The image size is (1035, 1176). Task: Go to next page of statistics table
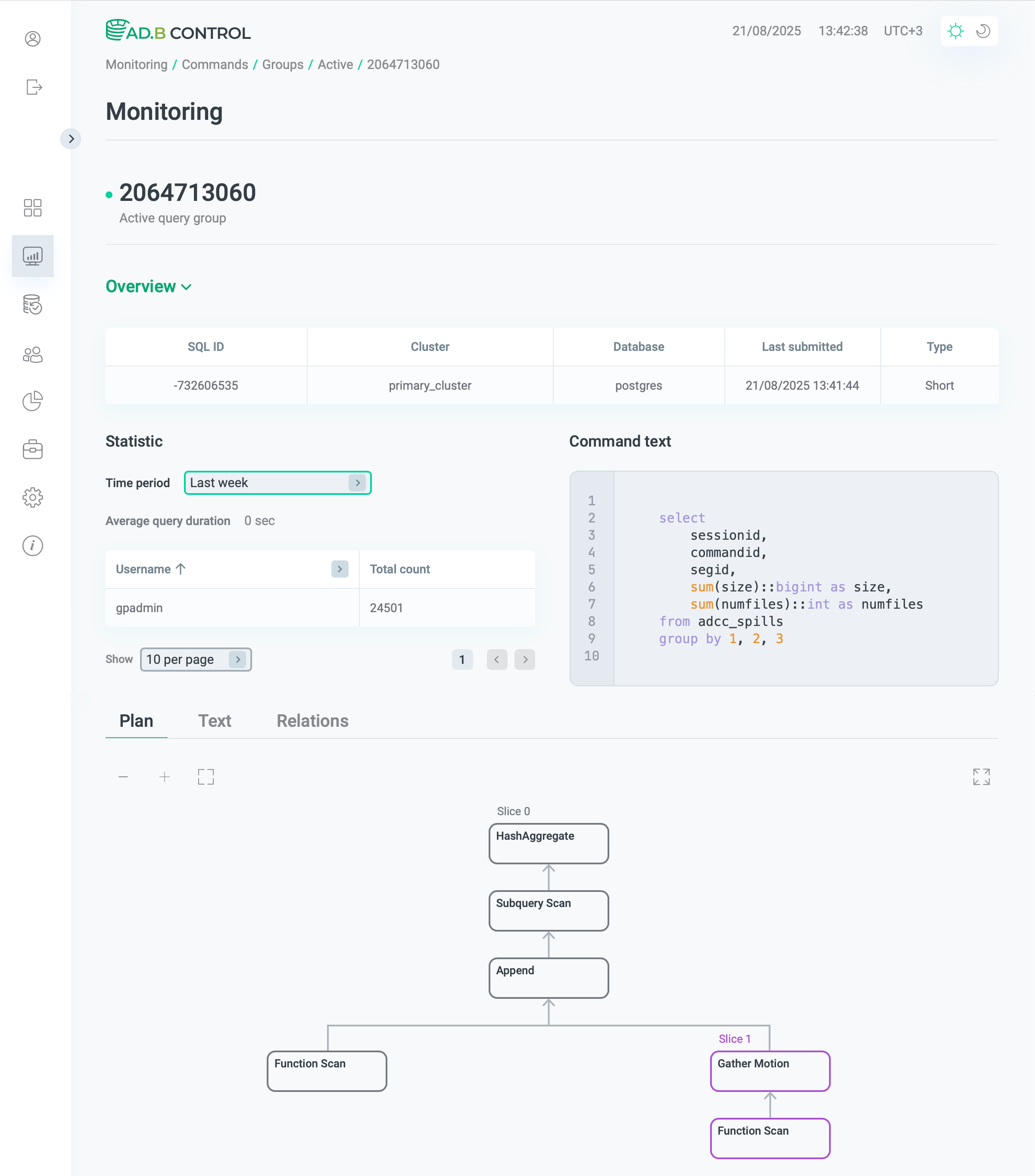(524, 659)
